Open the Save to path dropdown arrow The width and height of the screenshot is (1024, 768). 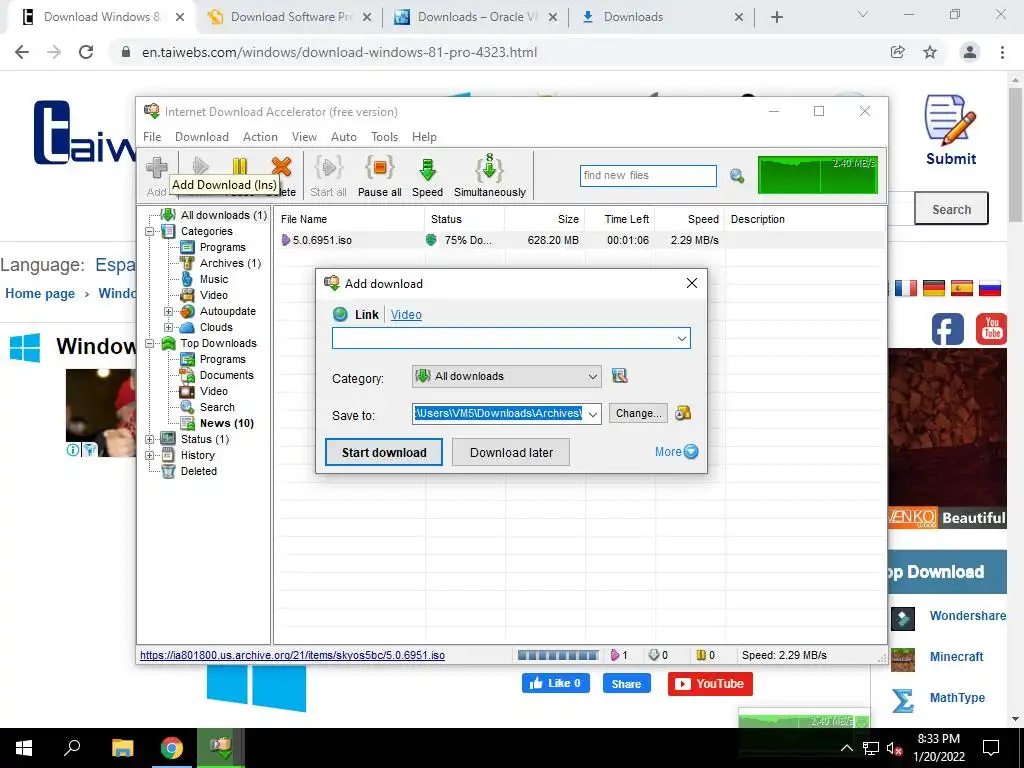(592, 413)
